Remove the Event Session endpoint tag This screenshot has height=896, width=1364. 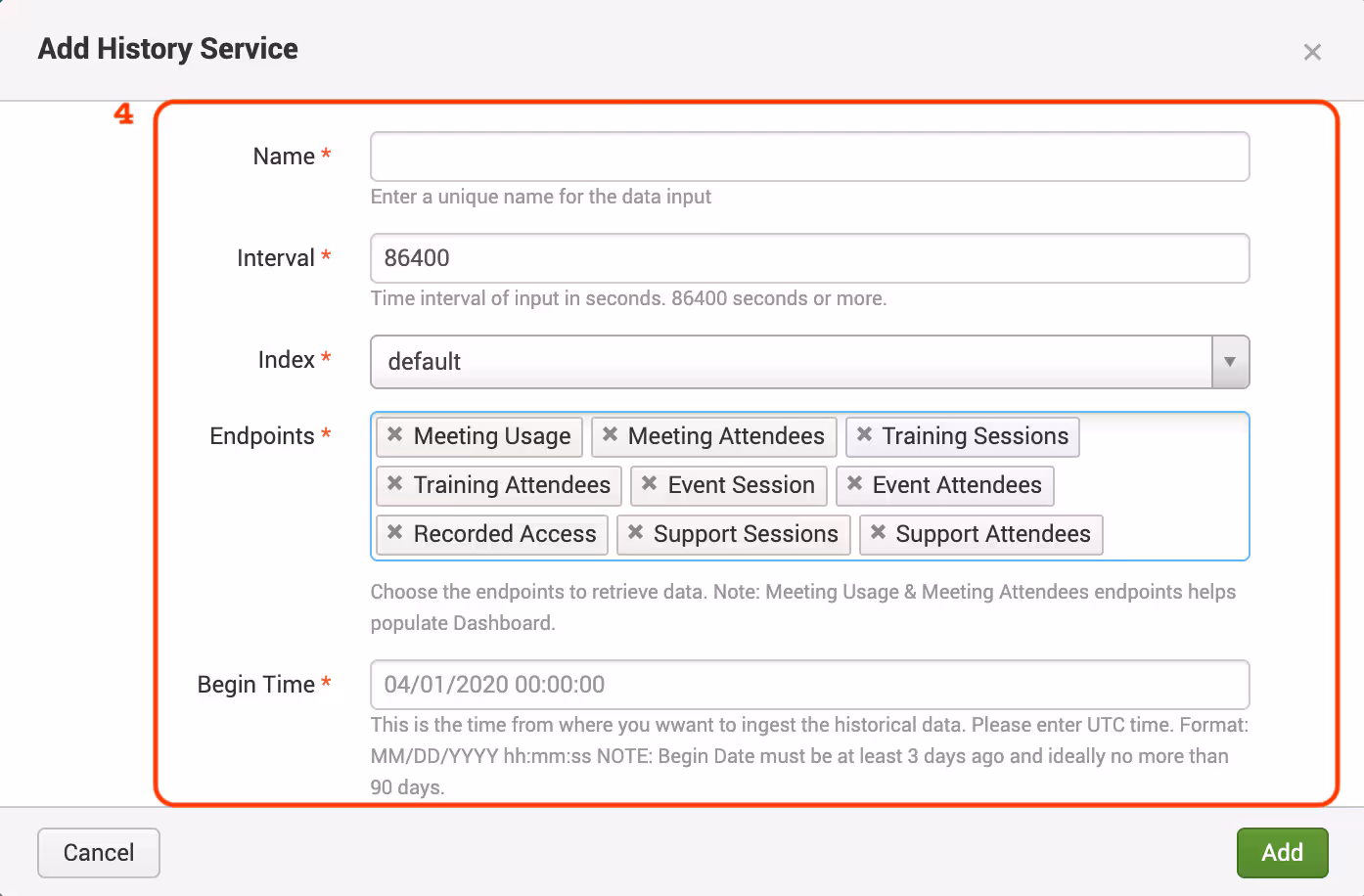coord(650,483)
